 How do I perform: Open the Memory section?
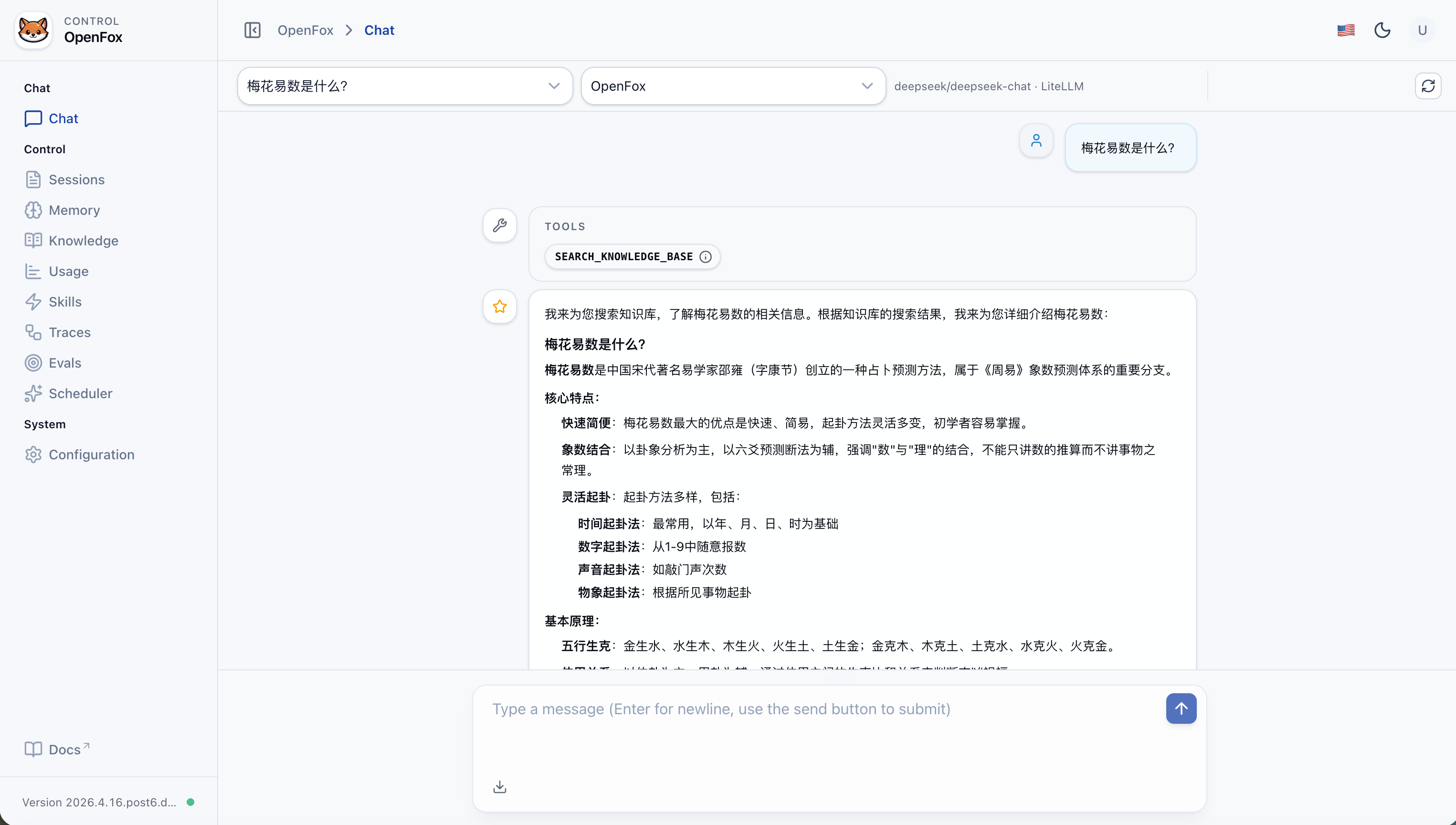(x=74, y=210)
